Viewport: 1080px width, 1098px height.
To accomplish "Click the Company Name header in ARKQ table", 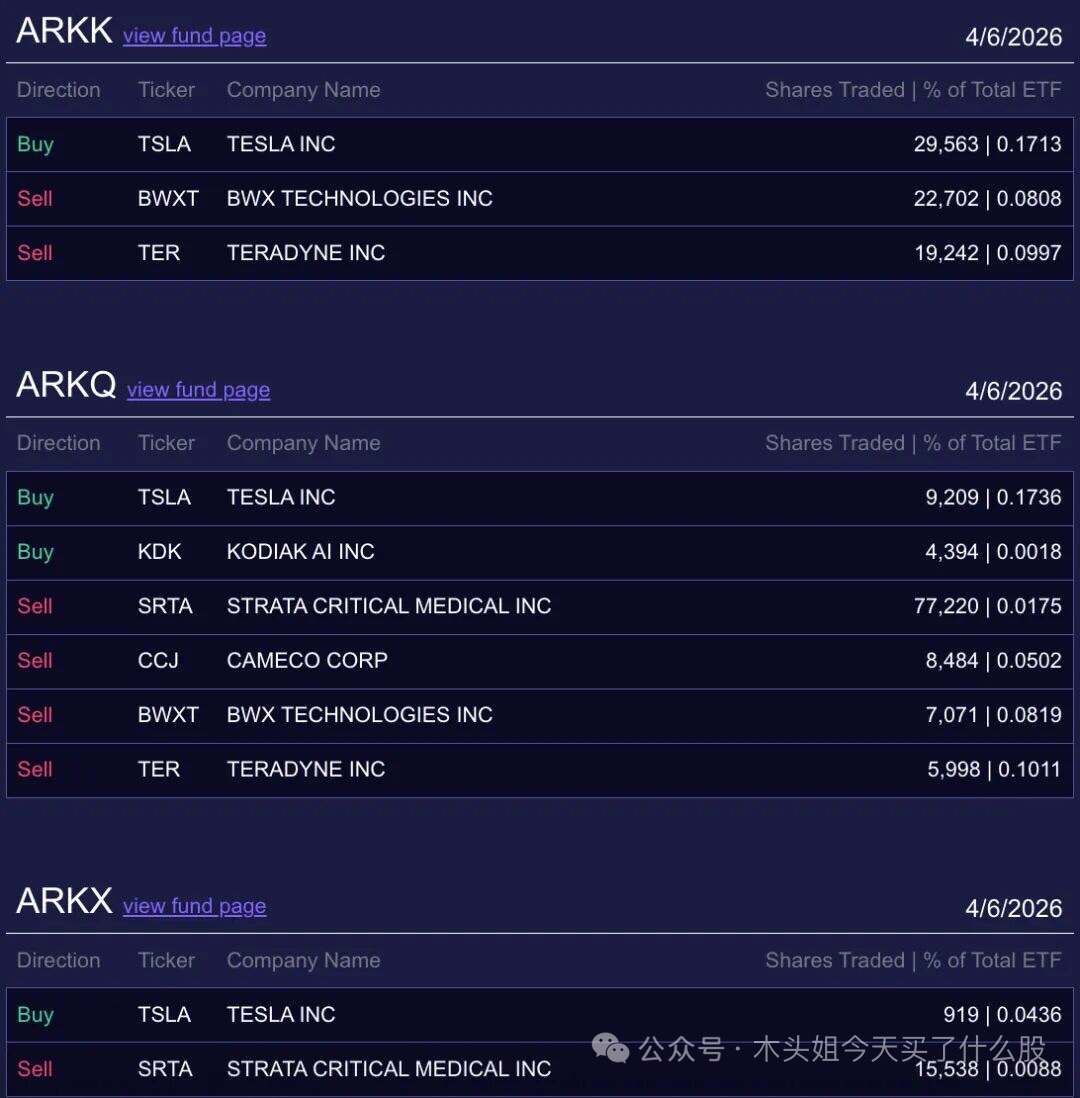I will [303, 443].
